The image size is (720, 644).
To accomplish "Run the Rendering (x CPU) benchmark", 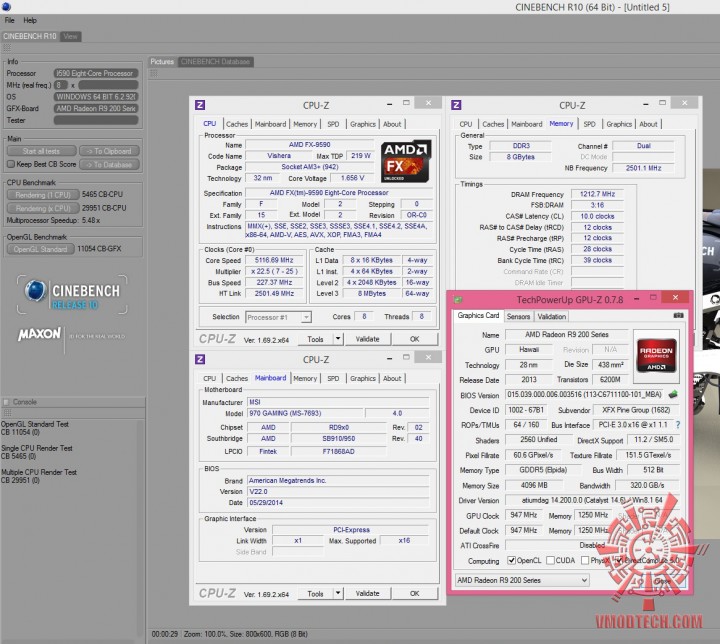I will coord(43,208).
